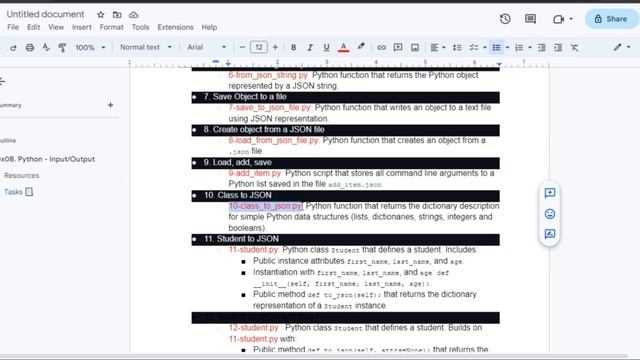Toggle the numbered list
This screenshot has width=640, height=360.
(519, 47)
